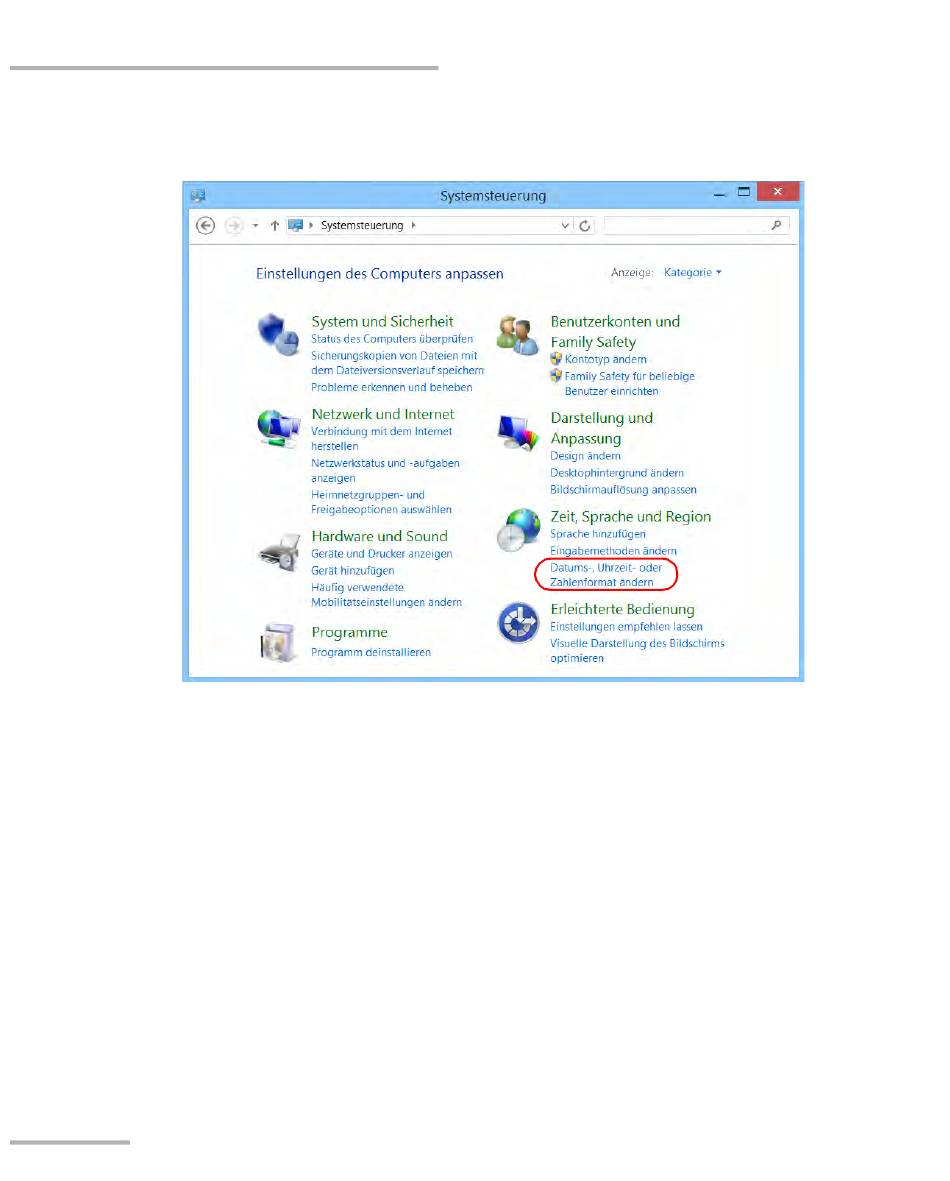
Task: Click Bildschirmauflösung anpassen
Action: [x=623, y=490]
